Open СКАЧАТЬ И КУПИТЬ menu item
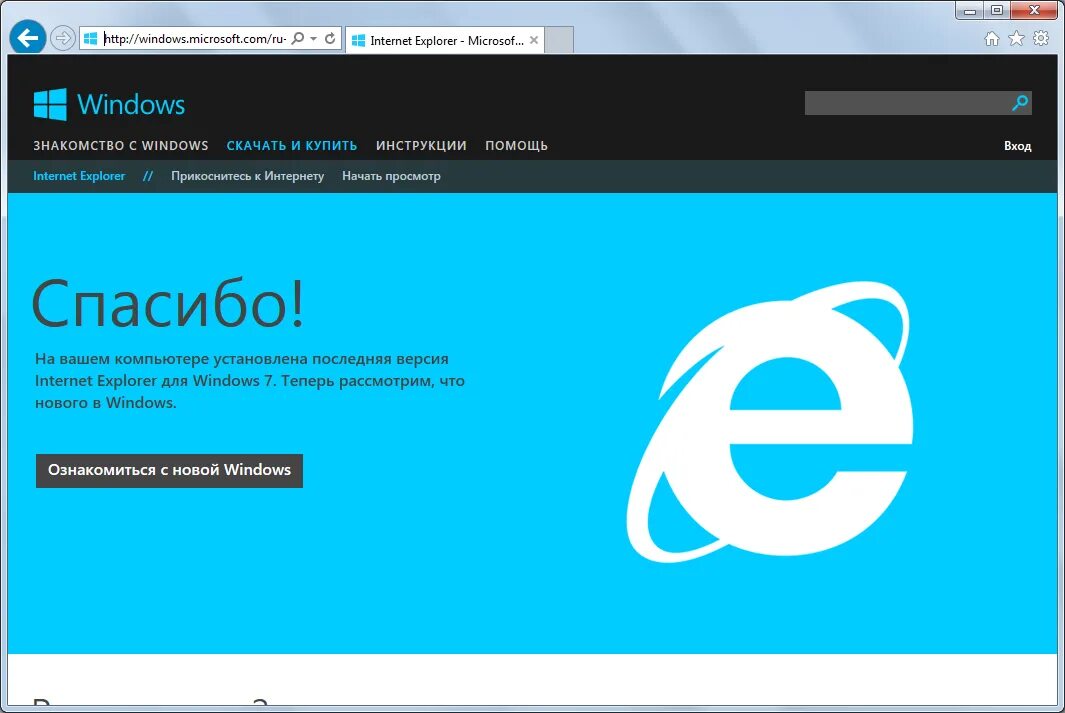 pyautogui.click(x=292, y=145)
